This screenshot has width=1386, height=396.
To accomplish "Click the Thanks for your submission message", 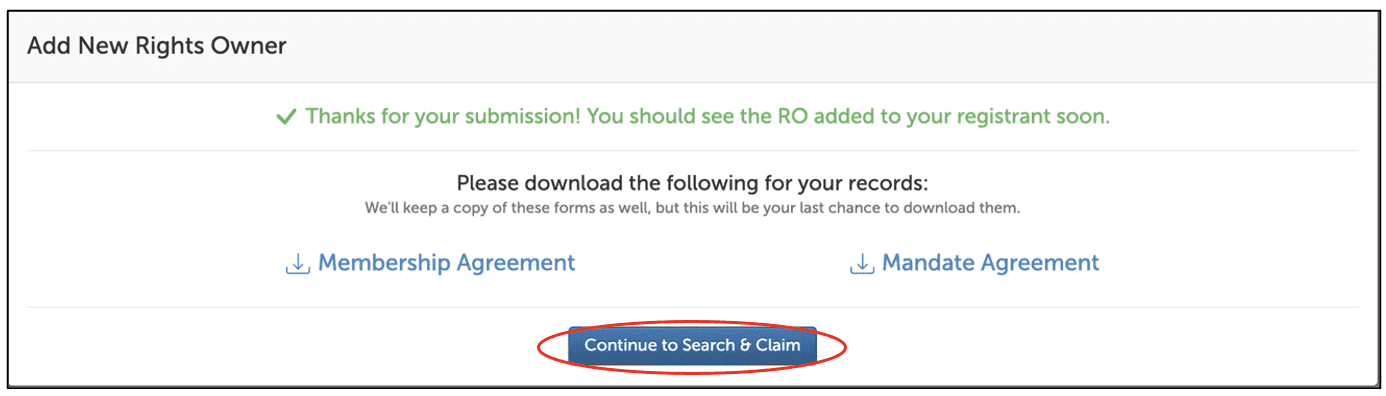I will coord(707,116).
